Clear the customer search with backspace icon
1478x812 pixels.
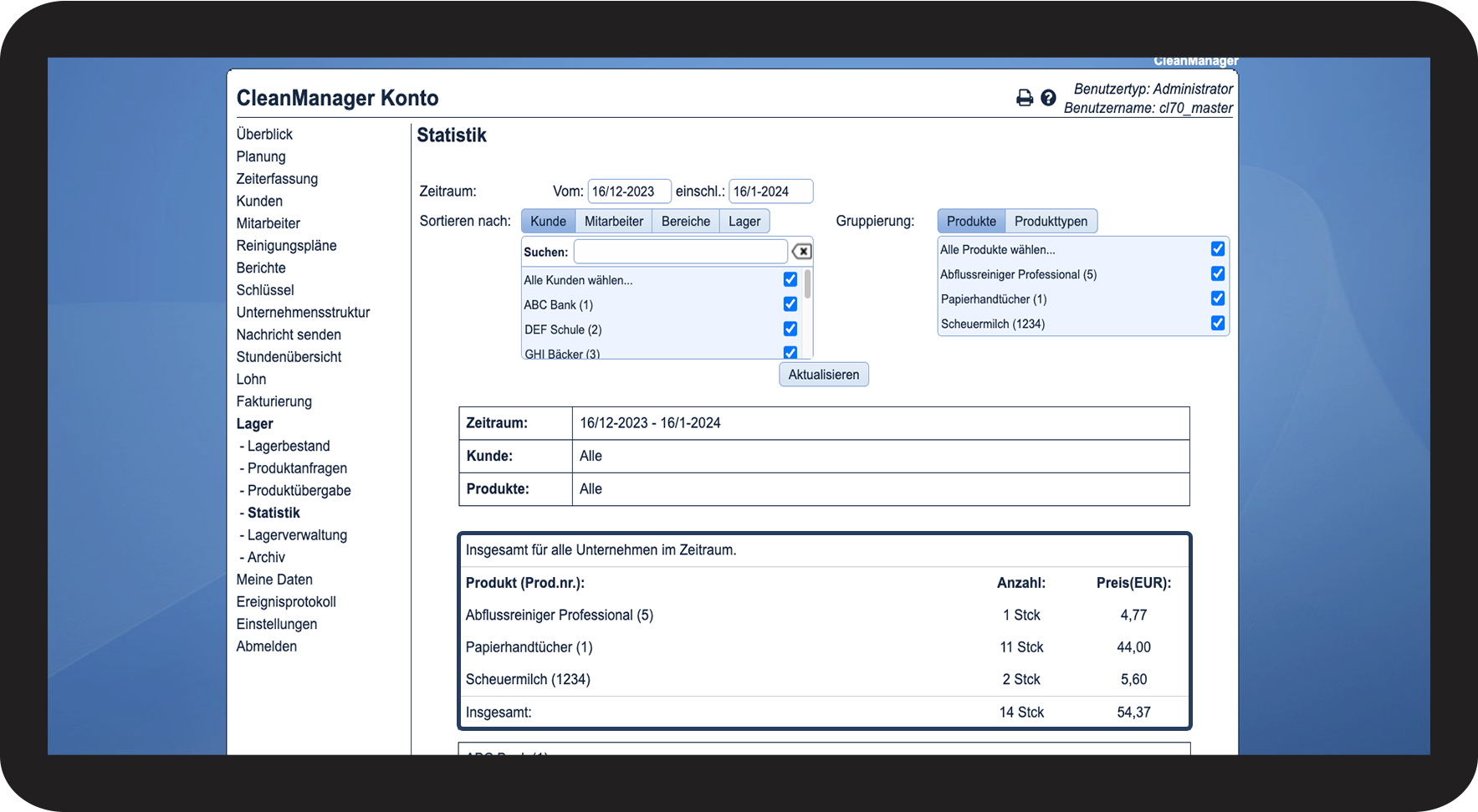coord(801,252)
